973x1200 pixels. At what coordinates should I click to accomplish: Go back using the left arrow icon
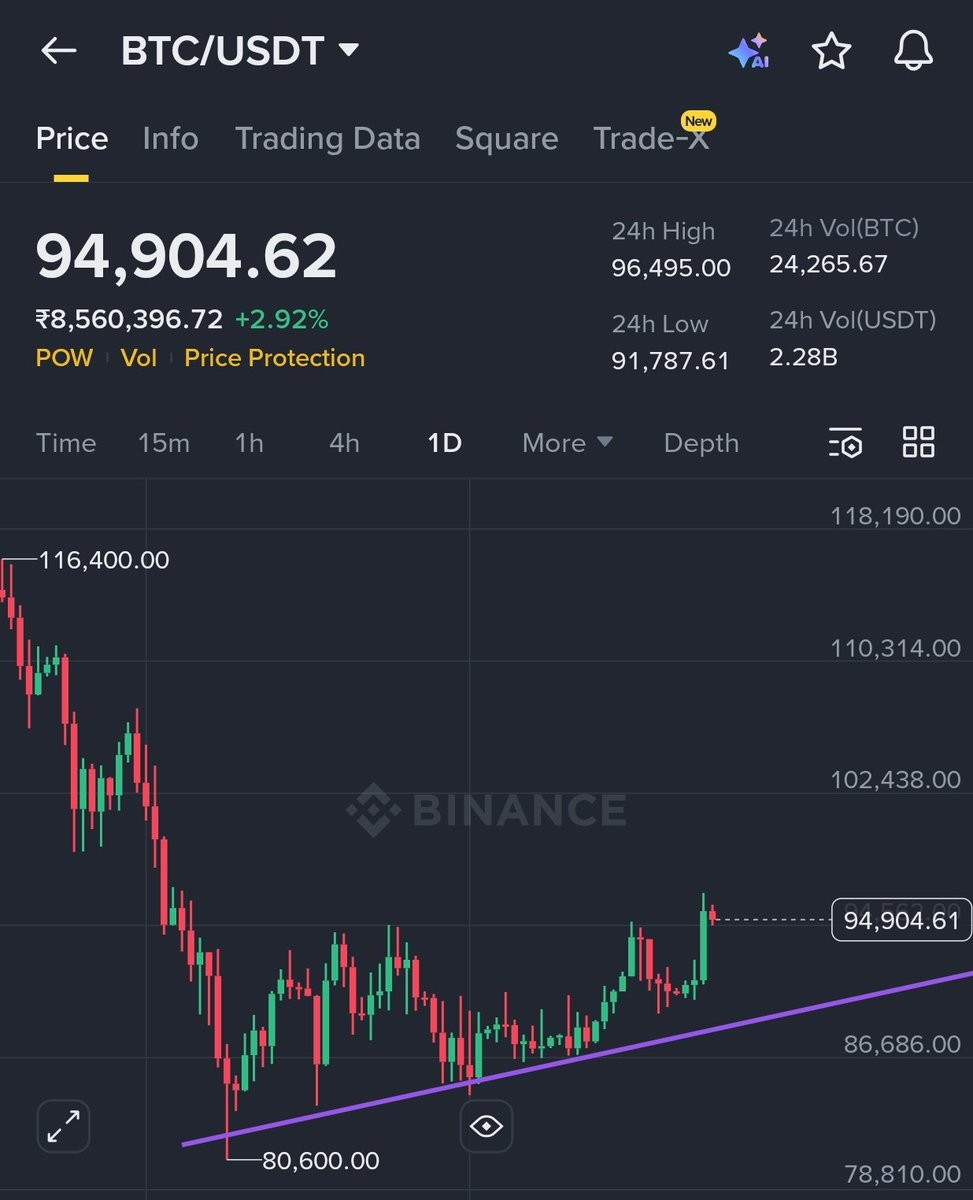point(58,51)
